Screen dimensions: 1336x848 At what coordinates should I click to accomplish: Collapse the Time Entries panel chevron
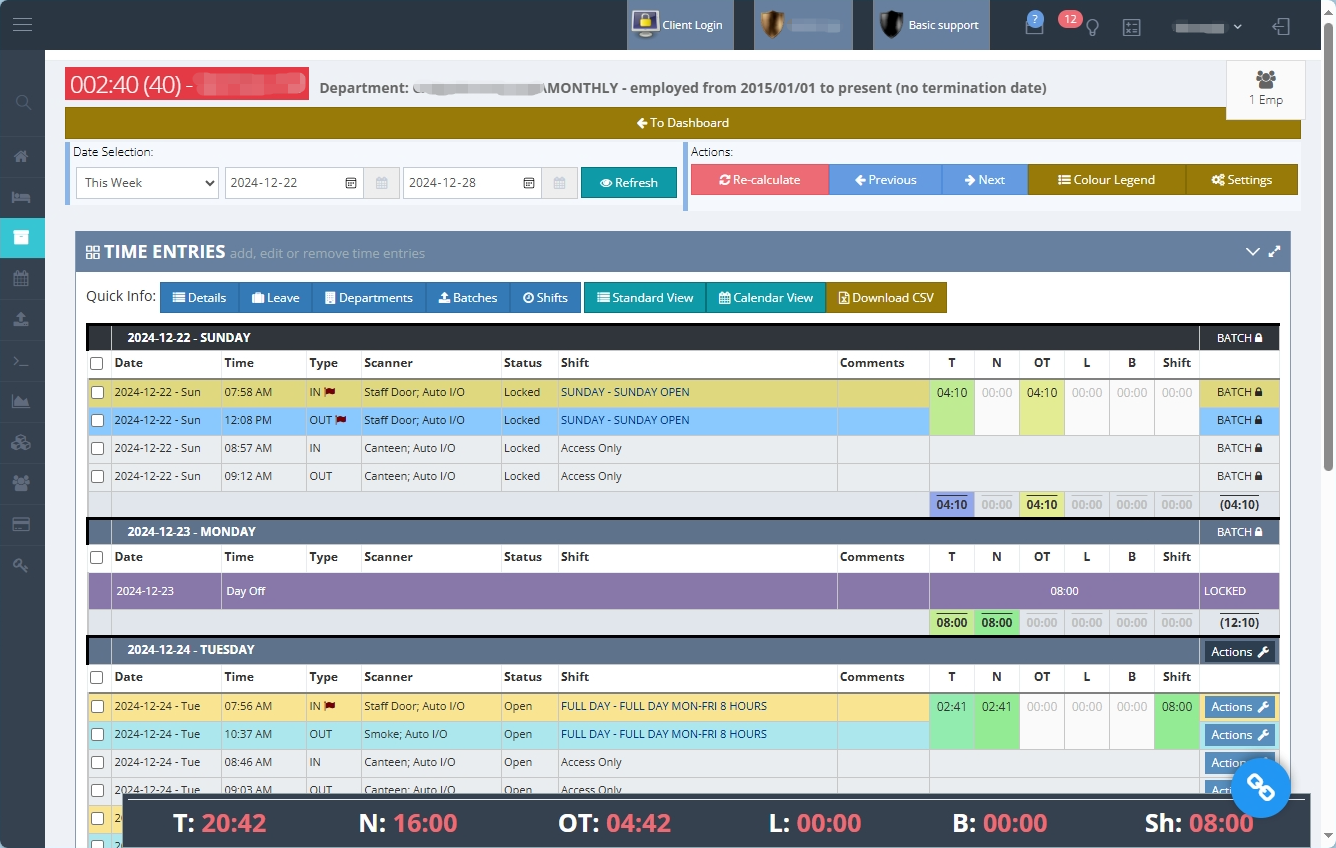(1252, 252)
